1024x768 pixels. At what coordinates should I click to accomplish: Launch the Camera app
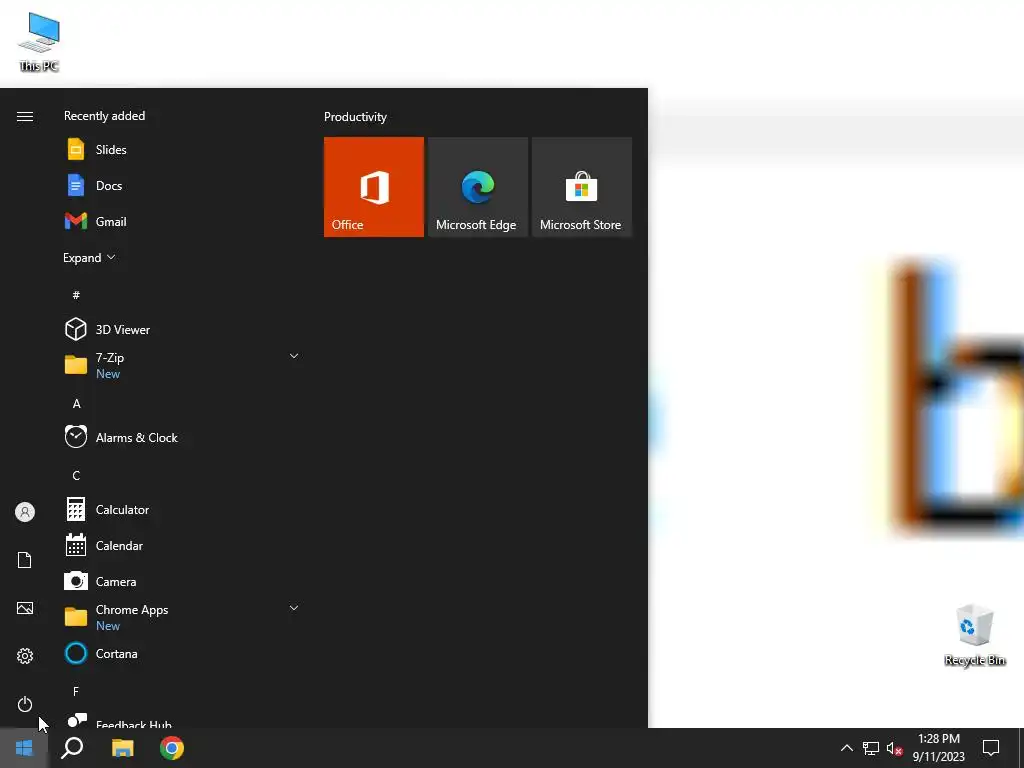[x=182, y=581]
